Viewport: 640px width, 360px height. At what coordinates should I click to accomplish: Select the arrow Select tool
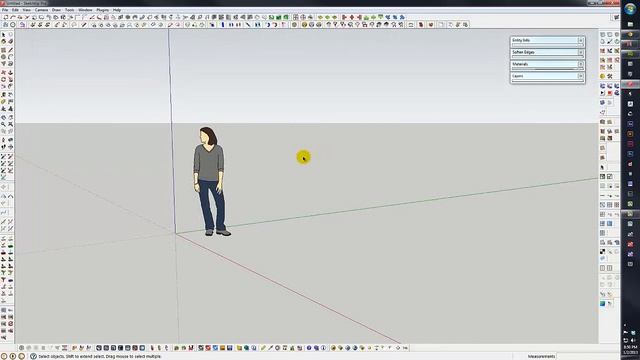pos(4,35)
